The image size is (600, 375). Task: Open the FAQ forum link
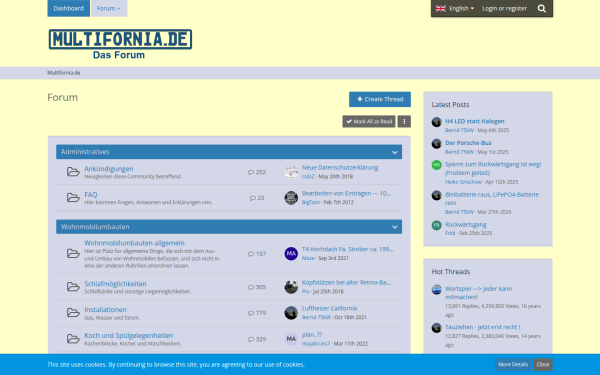pyautogui.click(x=91, y=194)
